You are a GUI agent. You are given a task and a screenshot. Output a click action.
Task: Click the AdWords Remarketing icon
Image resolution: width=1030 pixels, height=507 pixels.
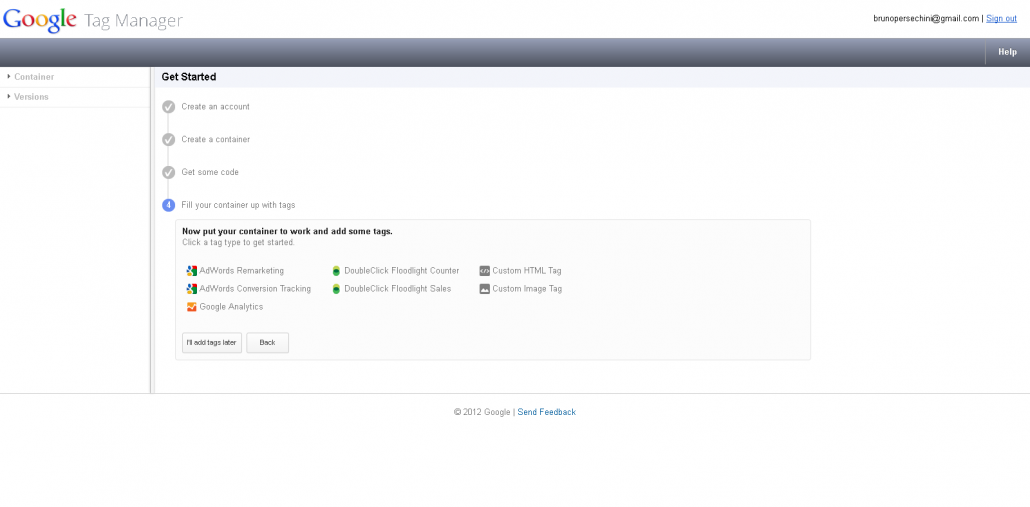[x=191, y=271]
